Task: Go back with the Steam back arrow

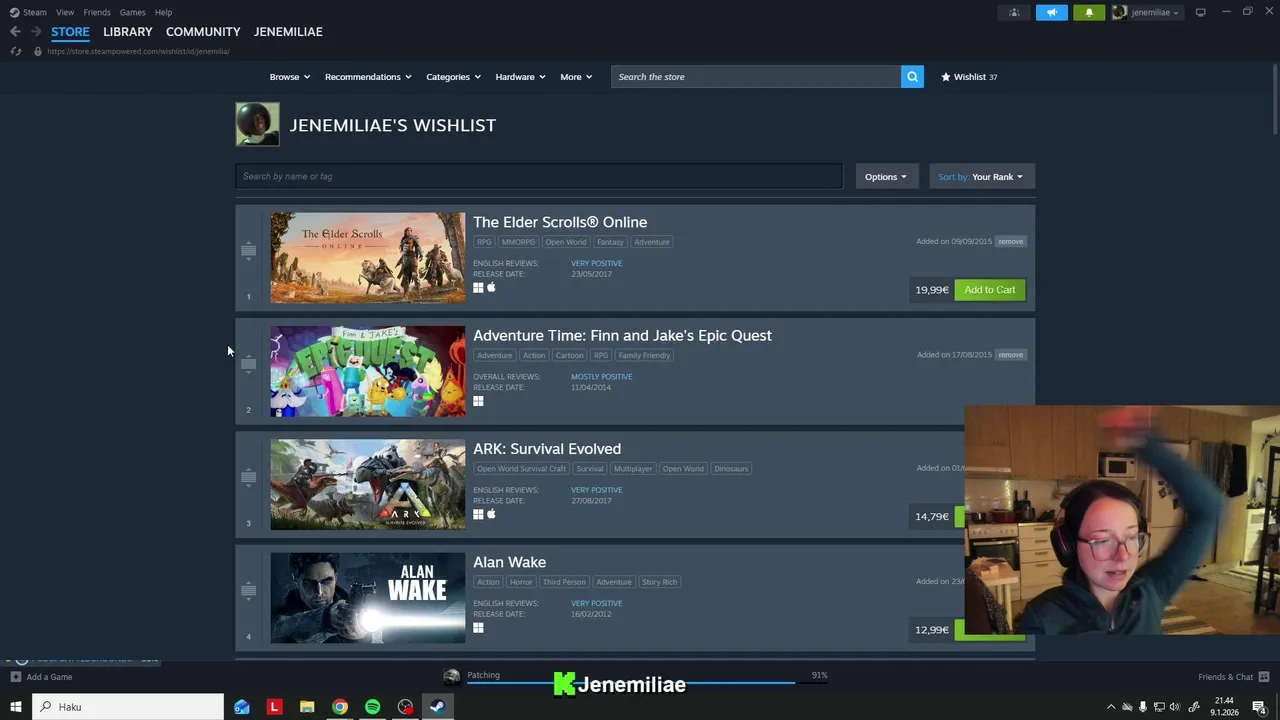Action: (x=15, y=32)
